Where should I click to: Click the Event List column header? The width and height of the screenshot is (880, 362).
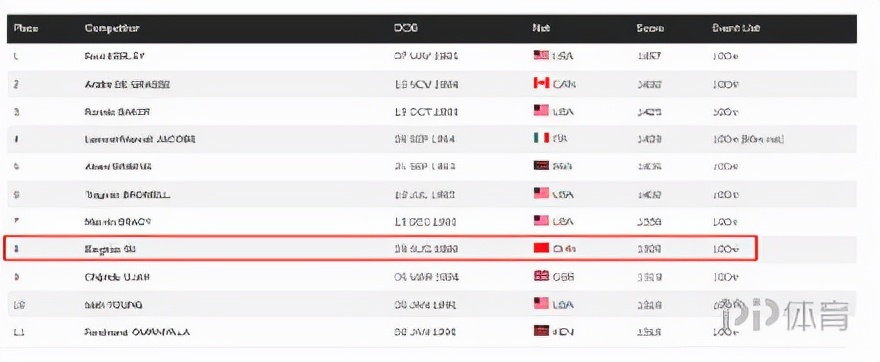click(x=736, y=28)
